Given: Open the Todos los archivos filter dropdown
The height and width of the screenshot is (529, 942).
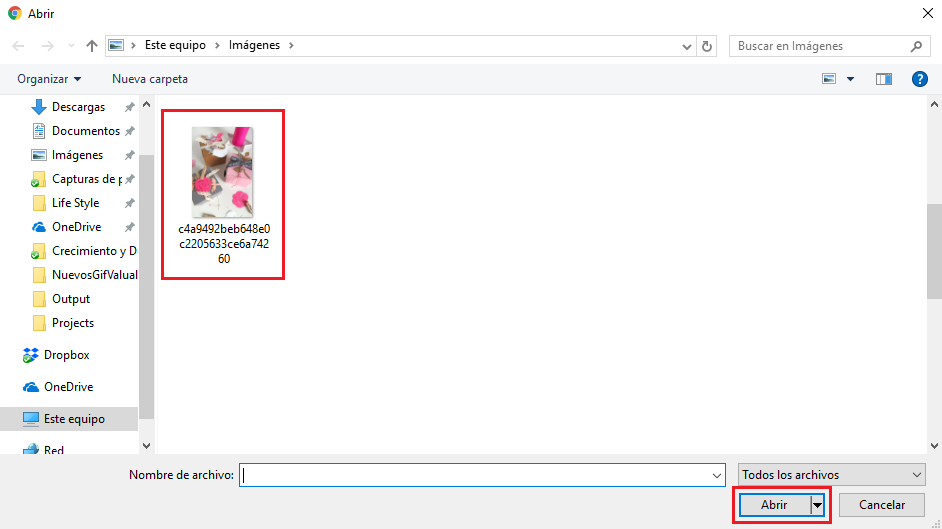Looking at the screenshot, I should click(831, 475).
